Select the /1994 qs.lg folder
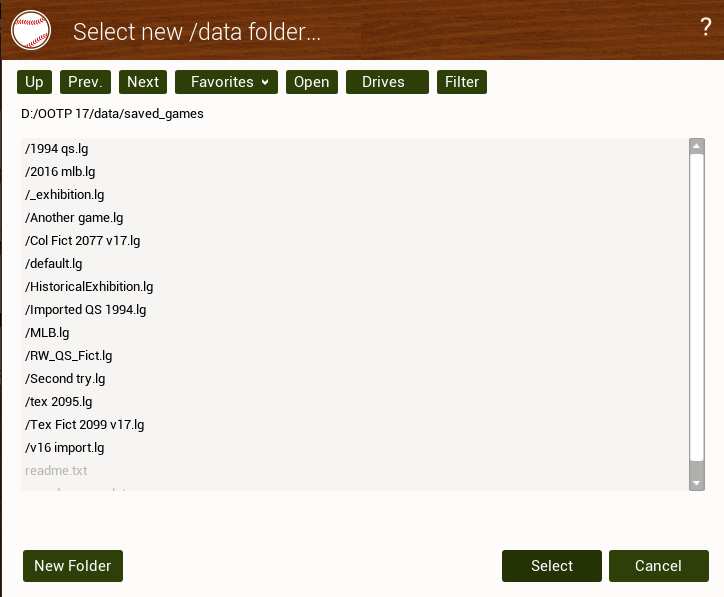 pos(355,149)
